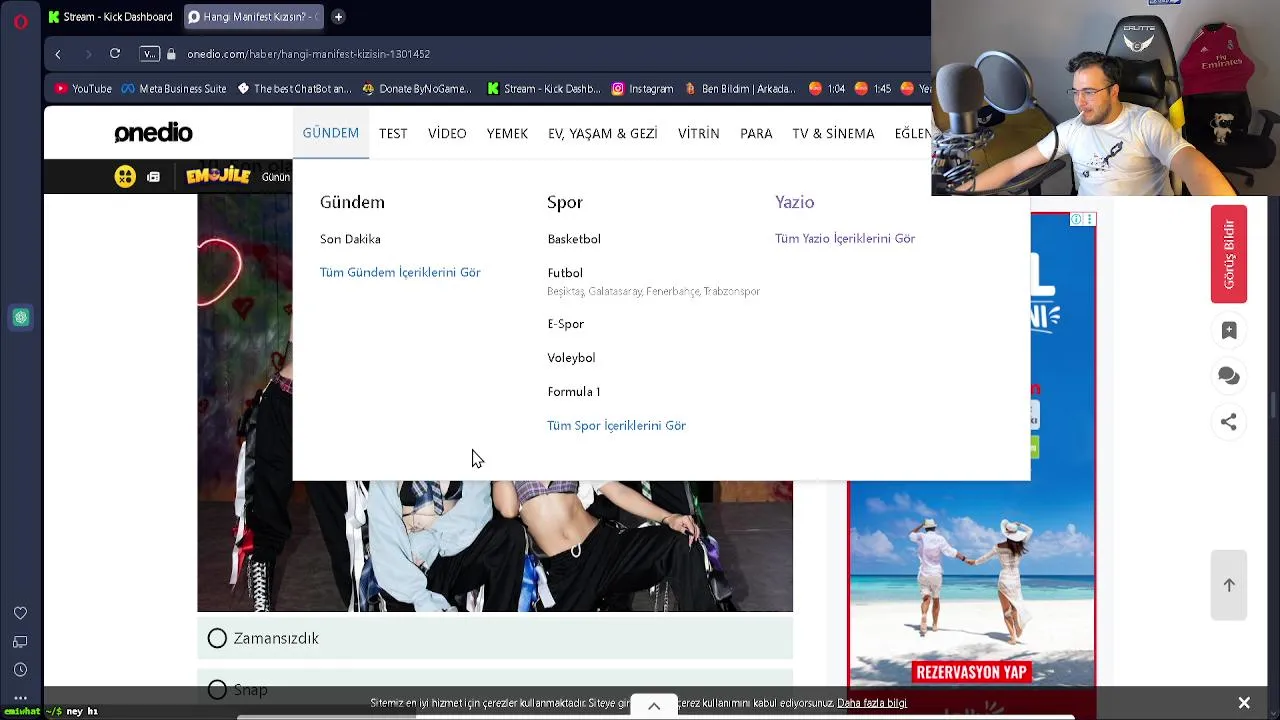The image size is (1280, 720).
Task: Go back to the previous page
Action: pyautogui.click(x=58, y=54)
